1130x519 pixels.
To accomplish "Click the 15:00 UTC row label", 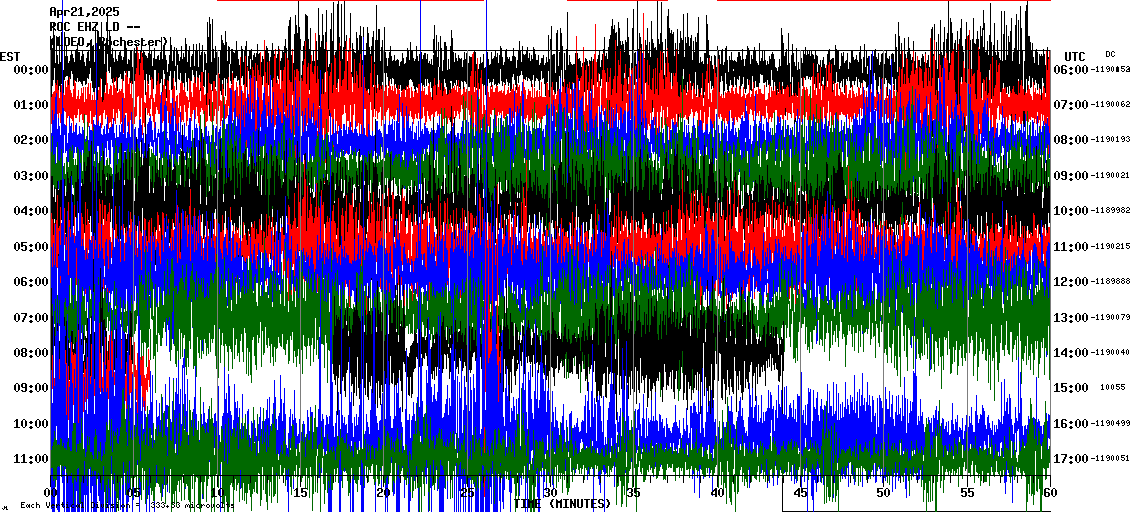I will coord(1070,388).
